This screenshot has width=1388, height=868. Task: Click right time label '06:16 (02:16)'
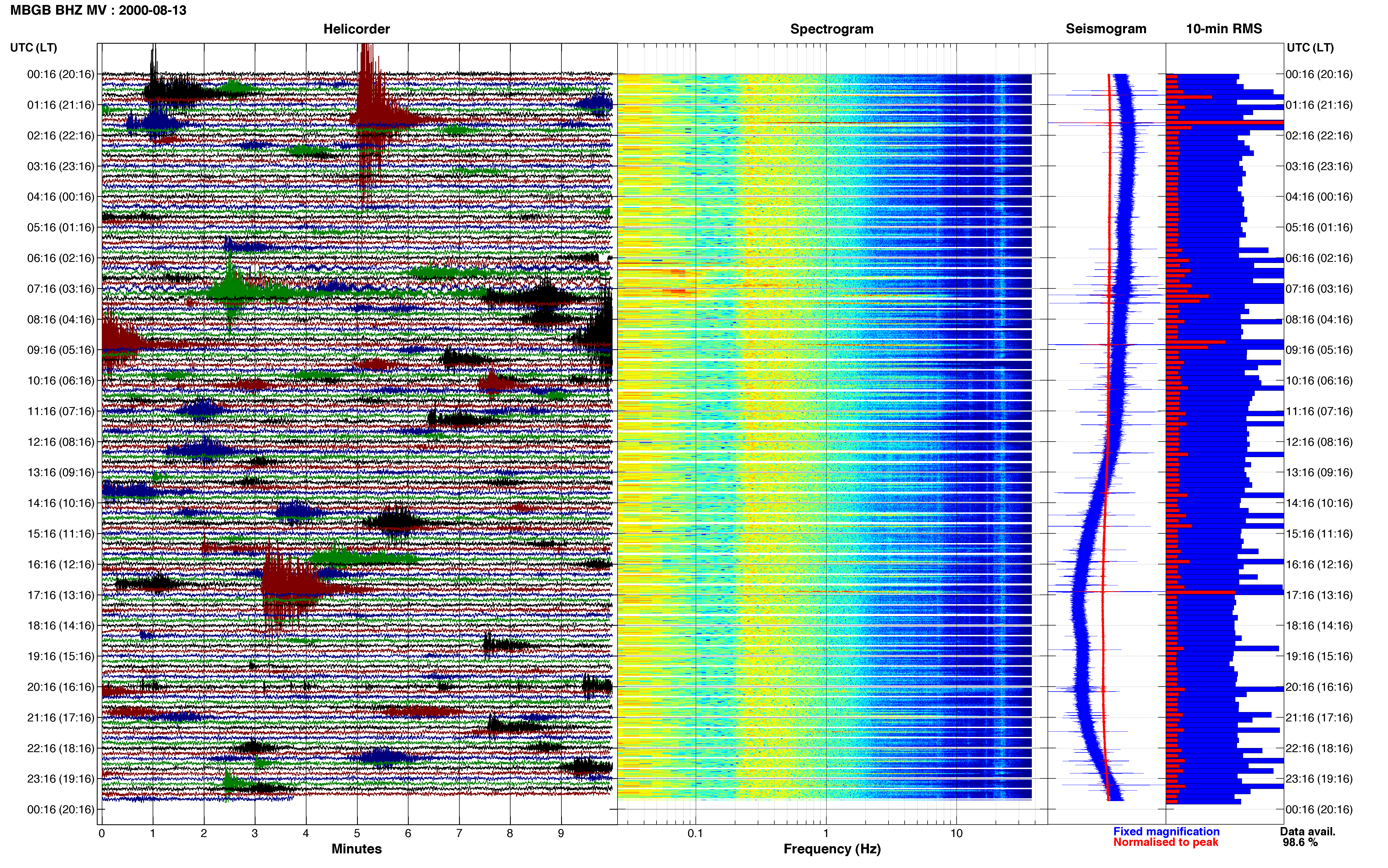[1319, 258]
